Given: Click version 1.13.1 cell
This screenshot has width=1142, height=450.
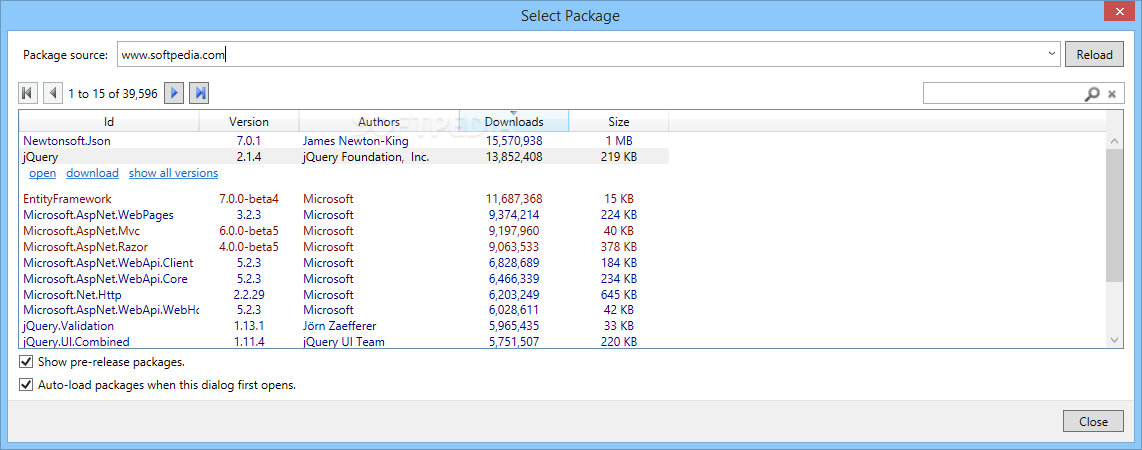Looking at the screenshot, I should 248,326.
